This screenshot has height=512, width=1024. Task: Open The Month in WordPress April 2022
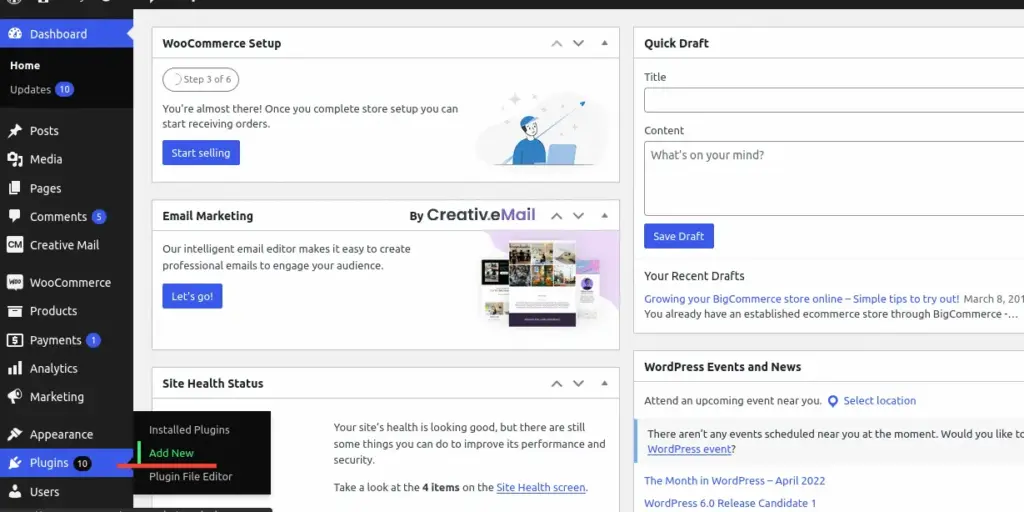(x=735, y=481)
